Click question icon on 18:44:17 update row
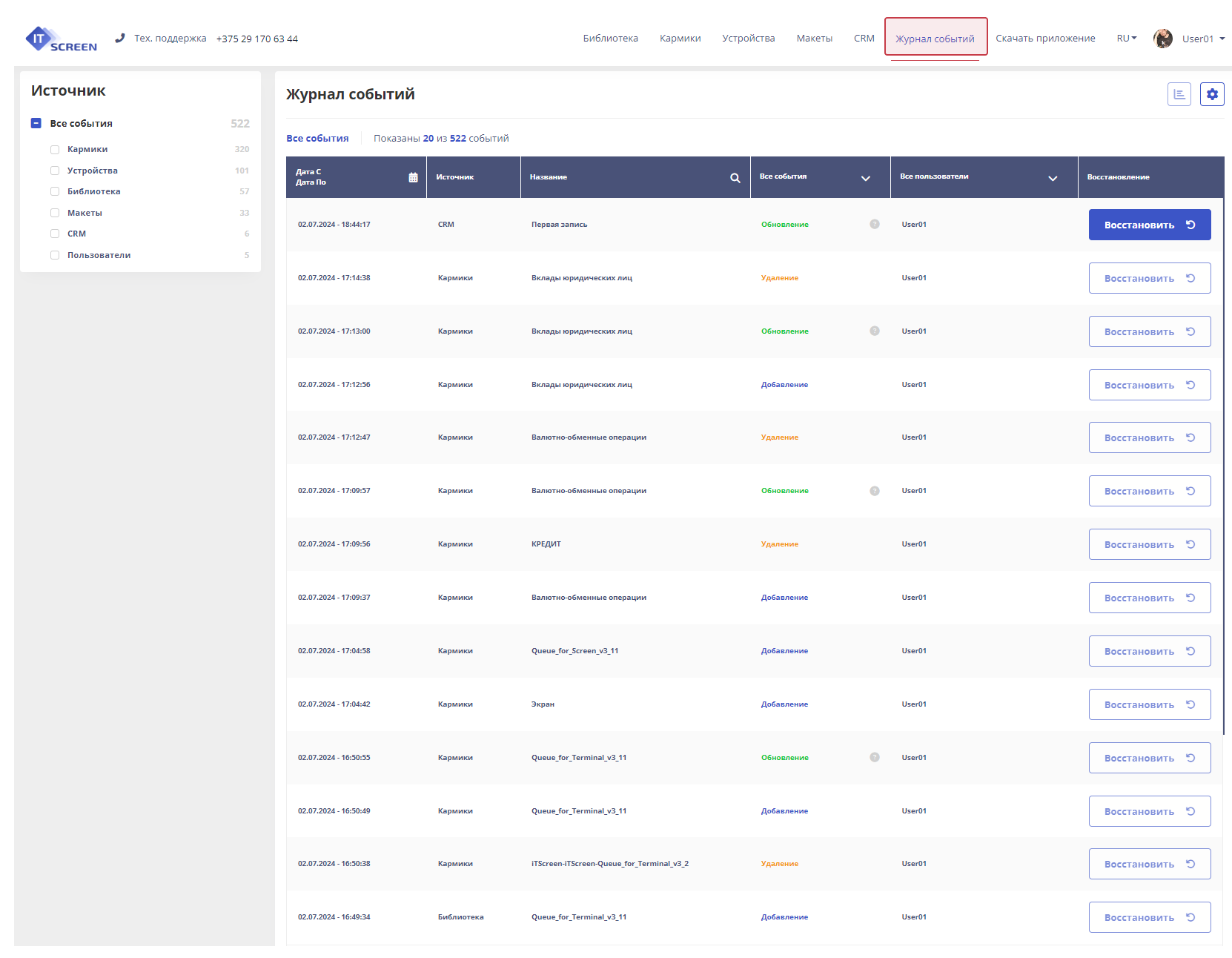The height and width of the screenshot is (958, 1232). click(x=875, y=224)
